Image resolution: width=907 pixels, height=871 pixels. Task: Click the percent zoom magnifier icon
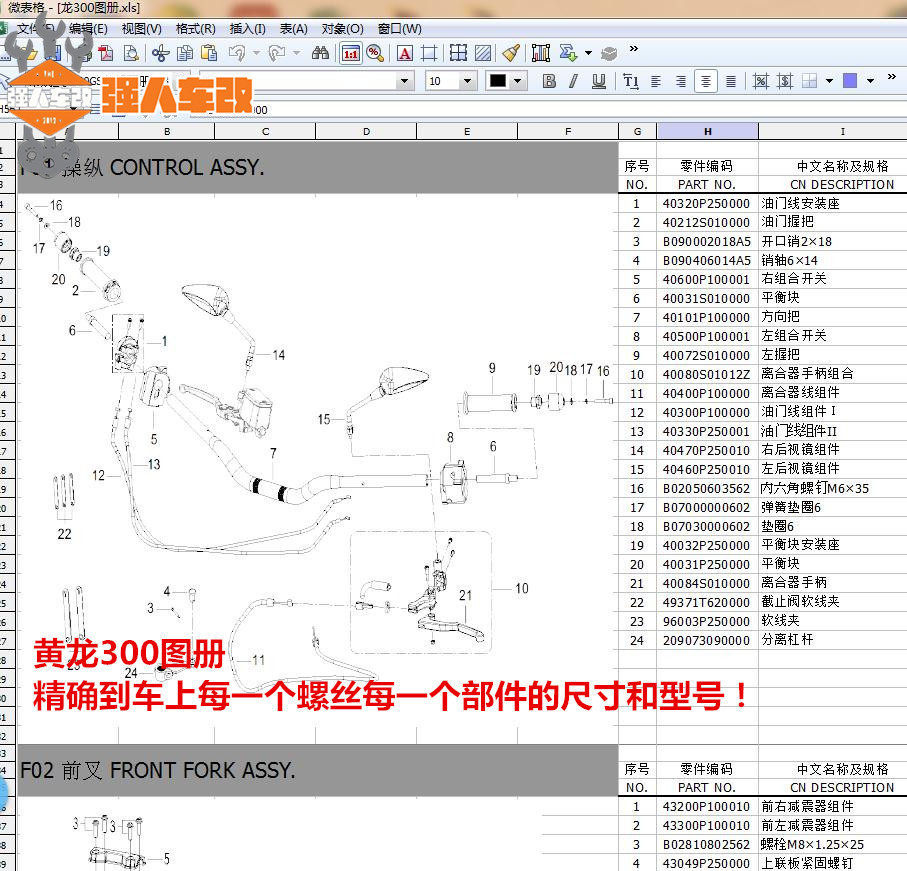[375, 54]
